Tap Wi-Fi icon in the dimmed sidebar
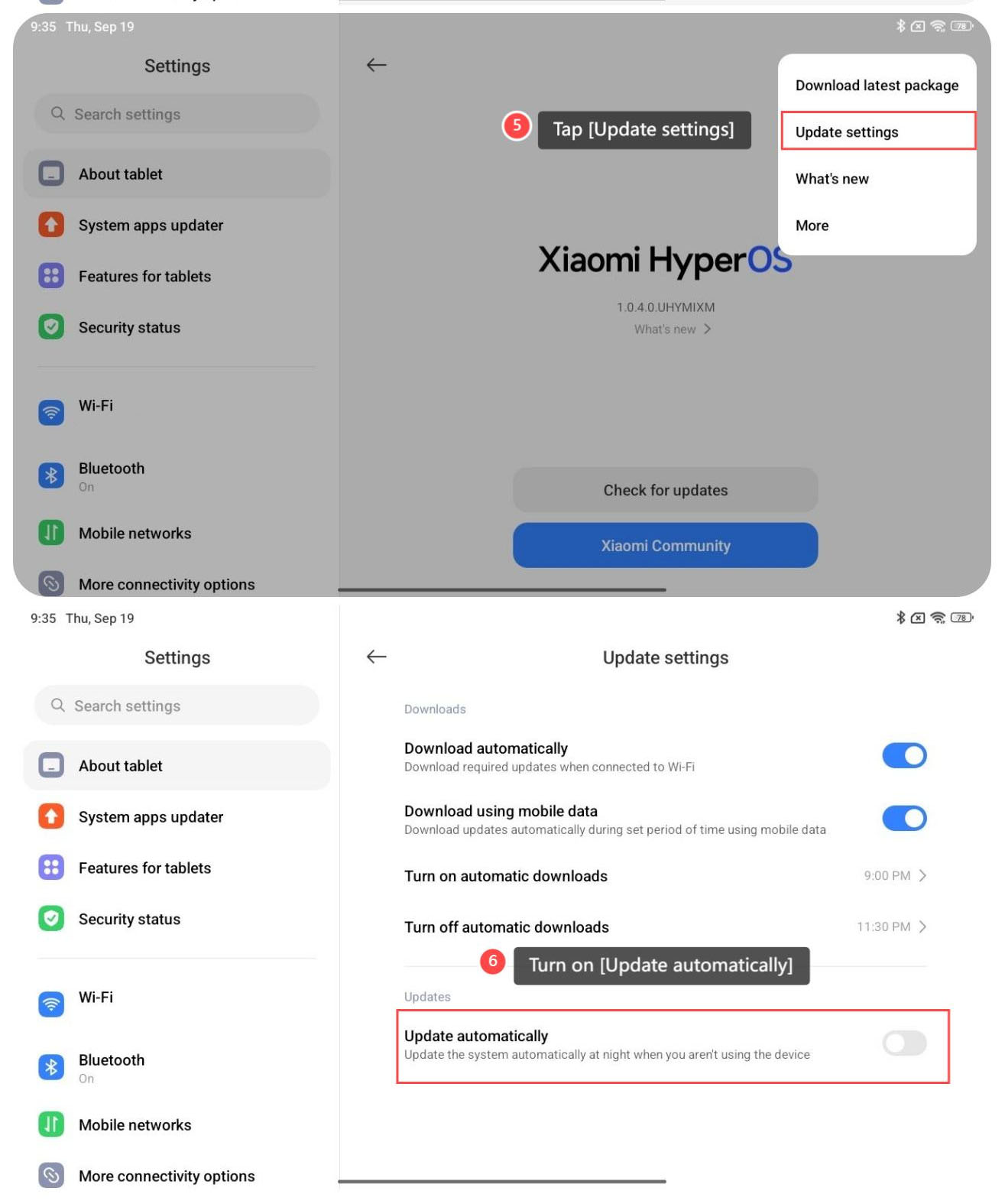This screenshot has height=1204, width=1005. [51, 413]
